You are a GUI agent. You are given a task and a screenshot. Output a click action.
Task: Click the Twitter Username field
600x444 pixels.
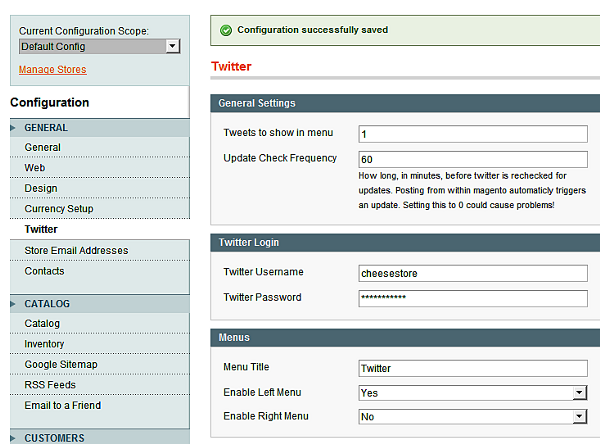(473, 273)
